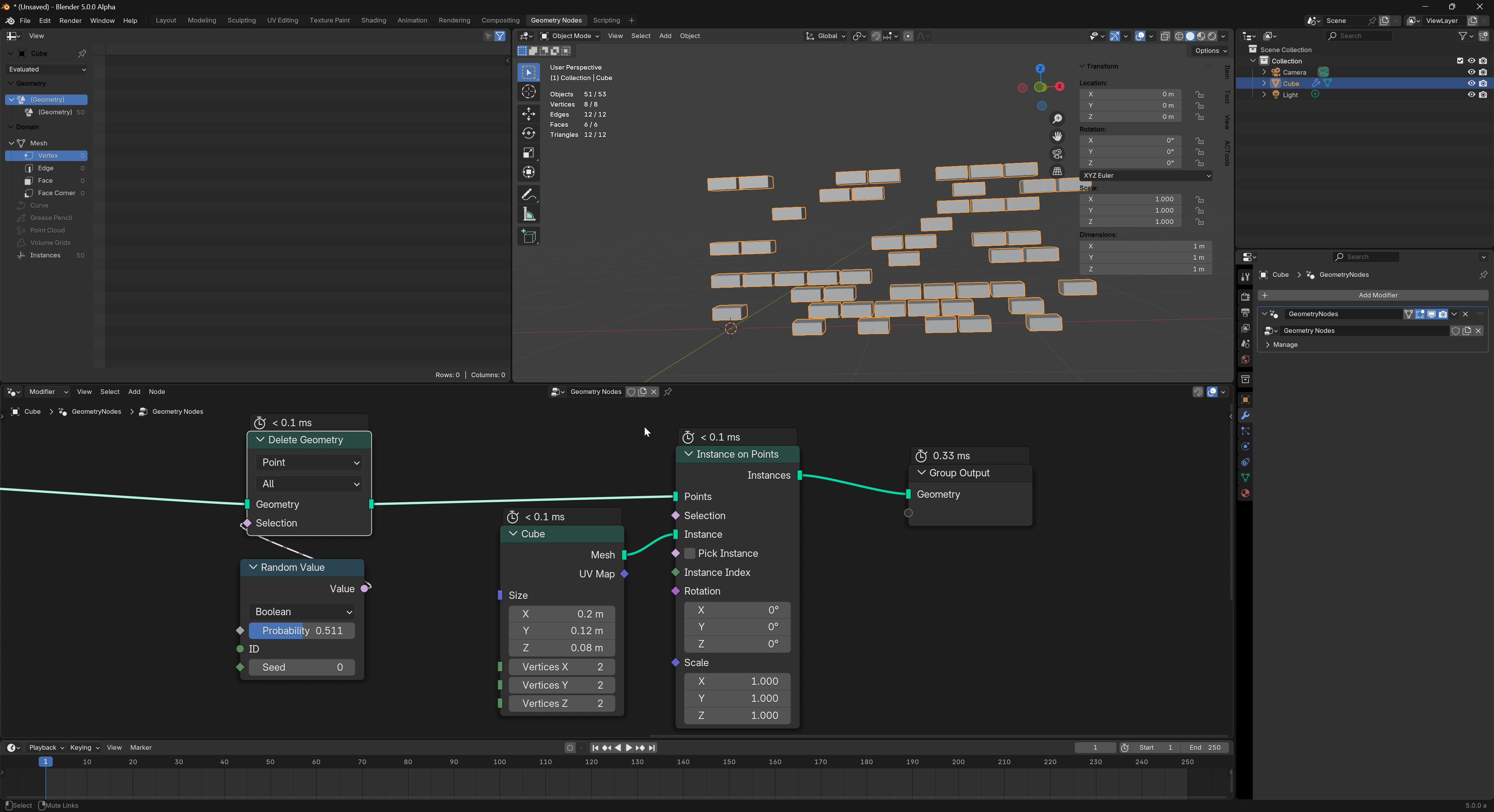Screen dimensions: 1494x812
Task: Select the Cursor tool in viewport toolbar
Action: point(528,91)
